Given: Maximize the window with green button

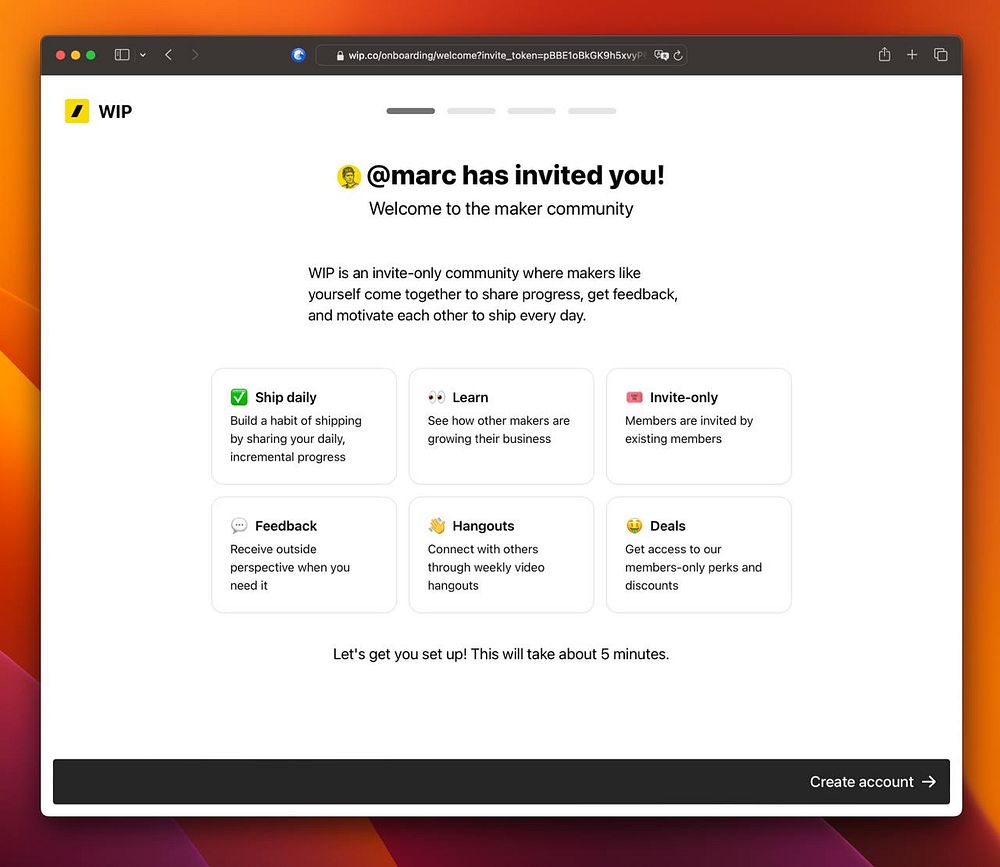Looking at the screenshot, I should click(x=91, y=55).
